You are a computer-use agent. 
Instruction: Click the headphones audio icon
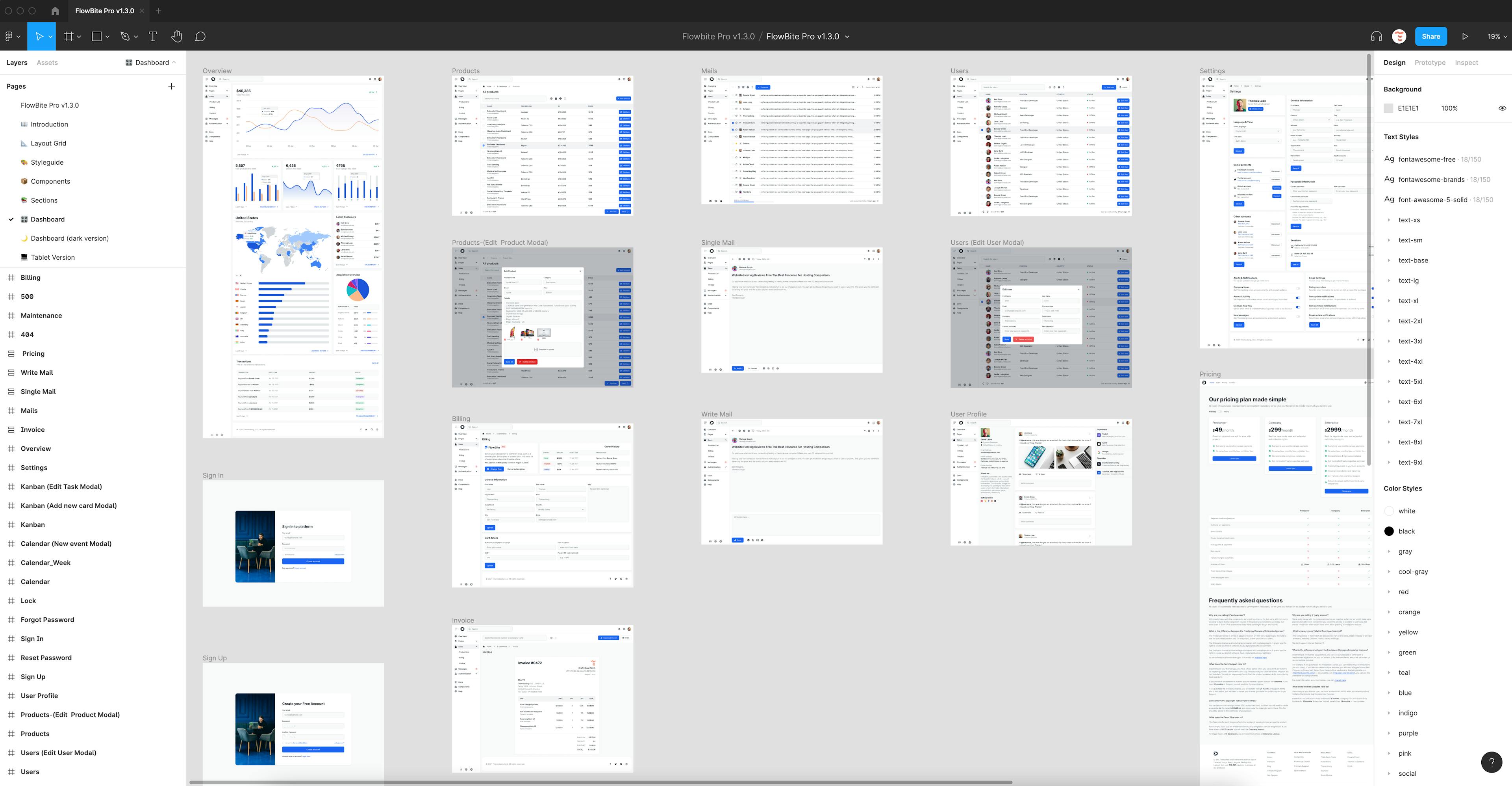[x=1376, y=36]
